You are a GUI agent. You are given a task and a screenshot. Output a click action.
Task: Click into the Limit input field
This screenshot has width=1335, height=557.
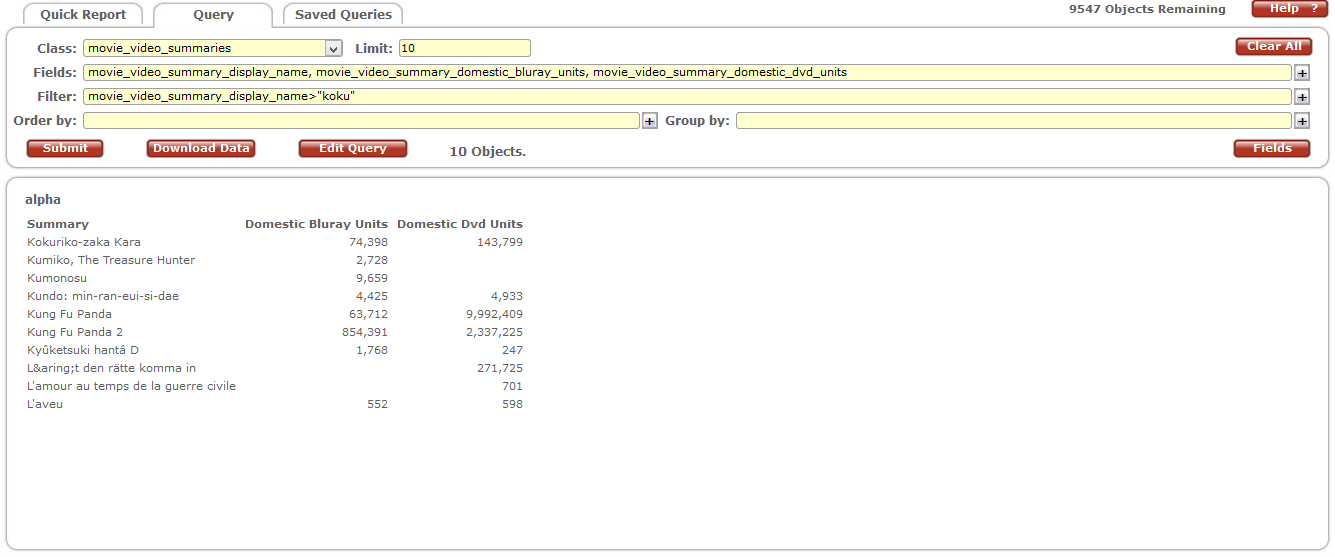pyautogui.click(x=464, y=48)
